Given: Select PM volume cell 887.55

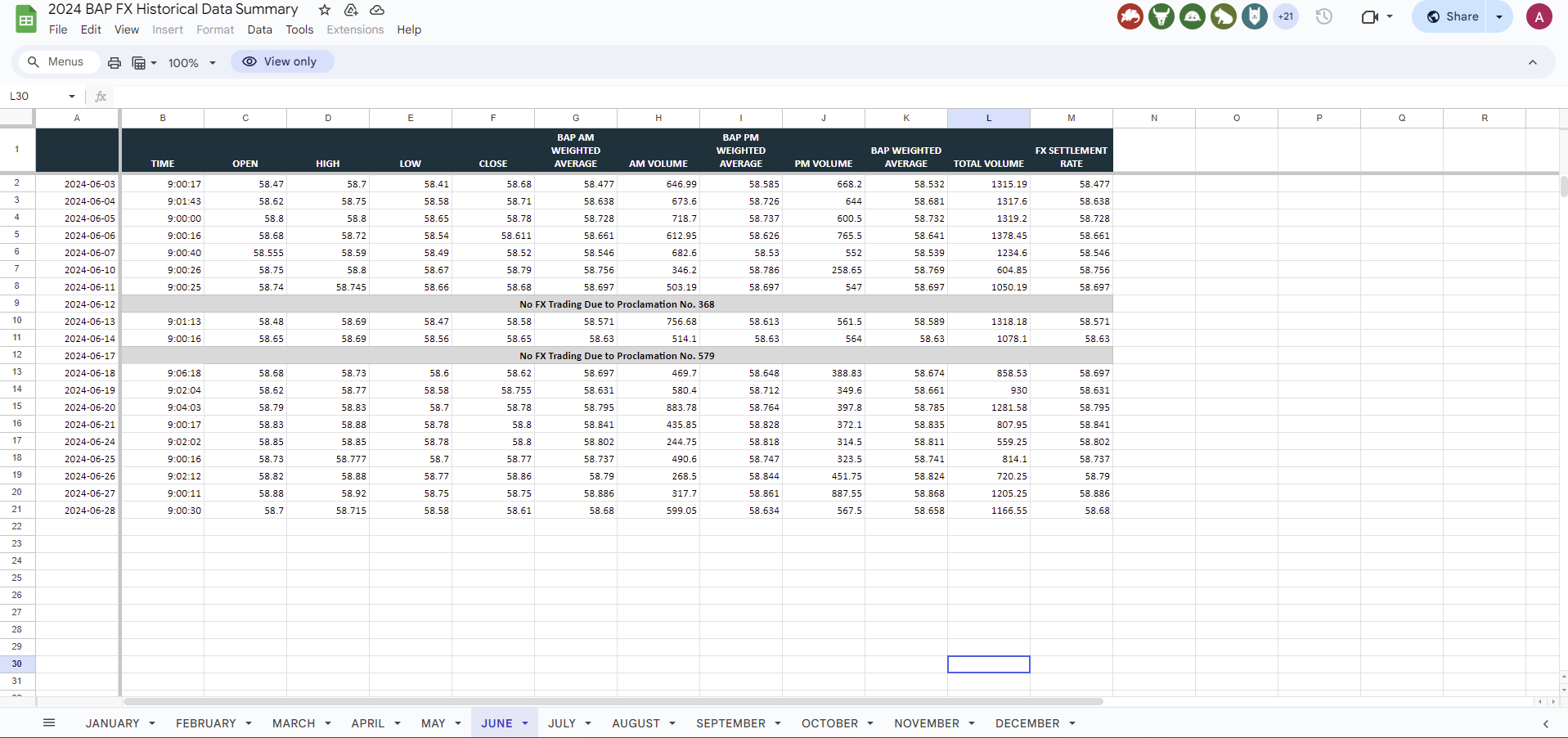Looking at the screenshot, I should tap(824, 493).
